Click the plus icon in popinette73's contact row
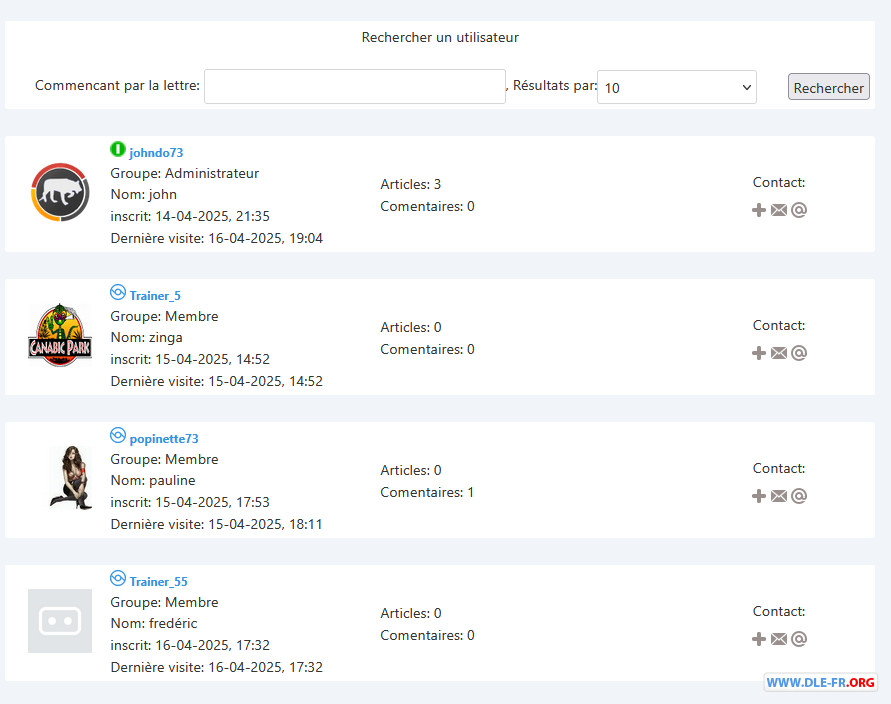Screen dimensions: 891x704 coord(759,496)
